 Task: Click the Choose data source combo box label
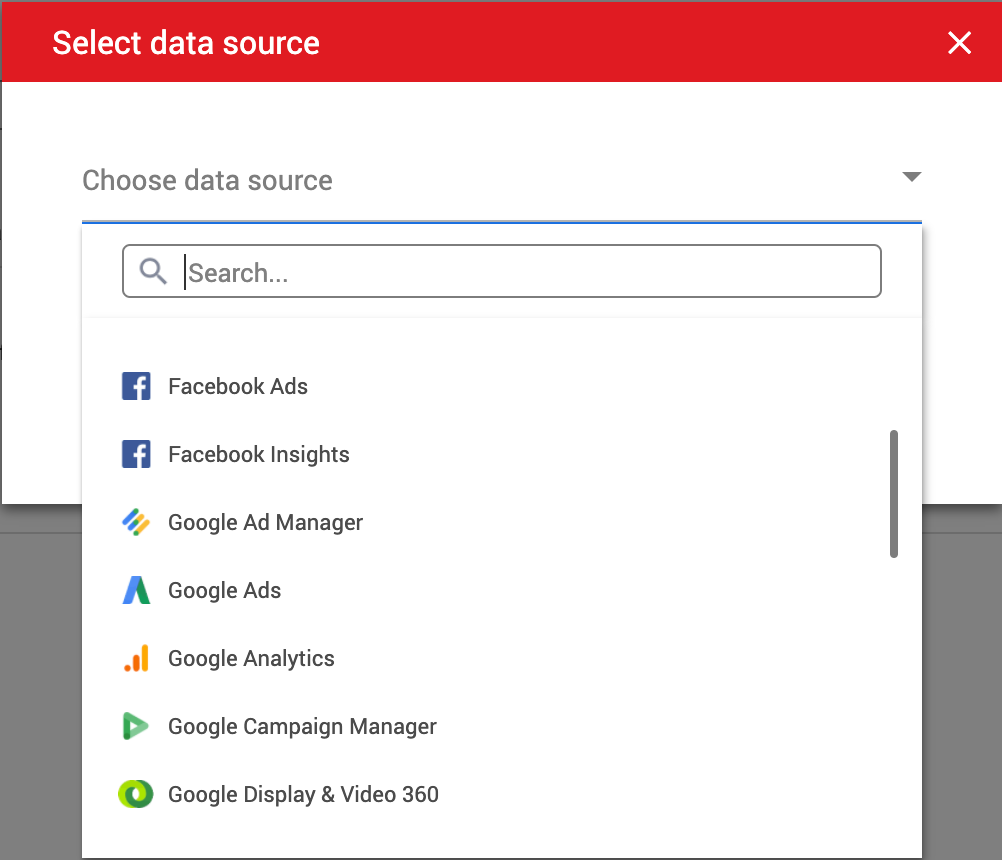point(207,180)
